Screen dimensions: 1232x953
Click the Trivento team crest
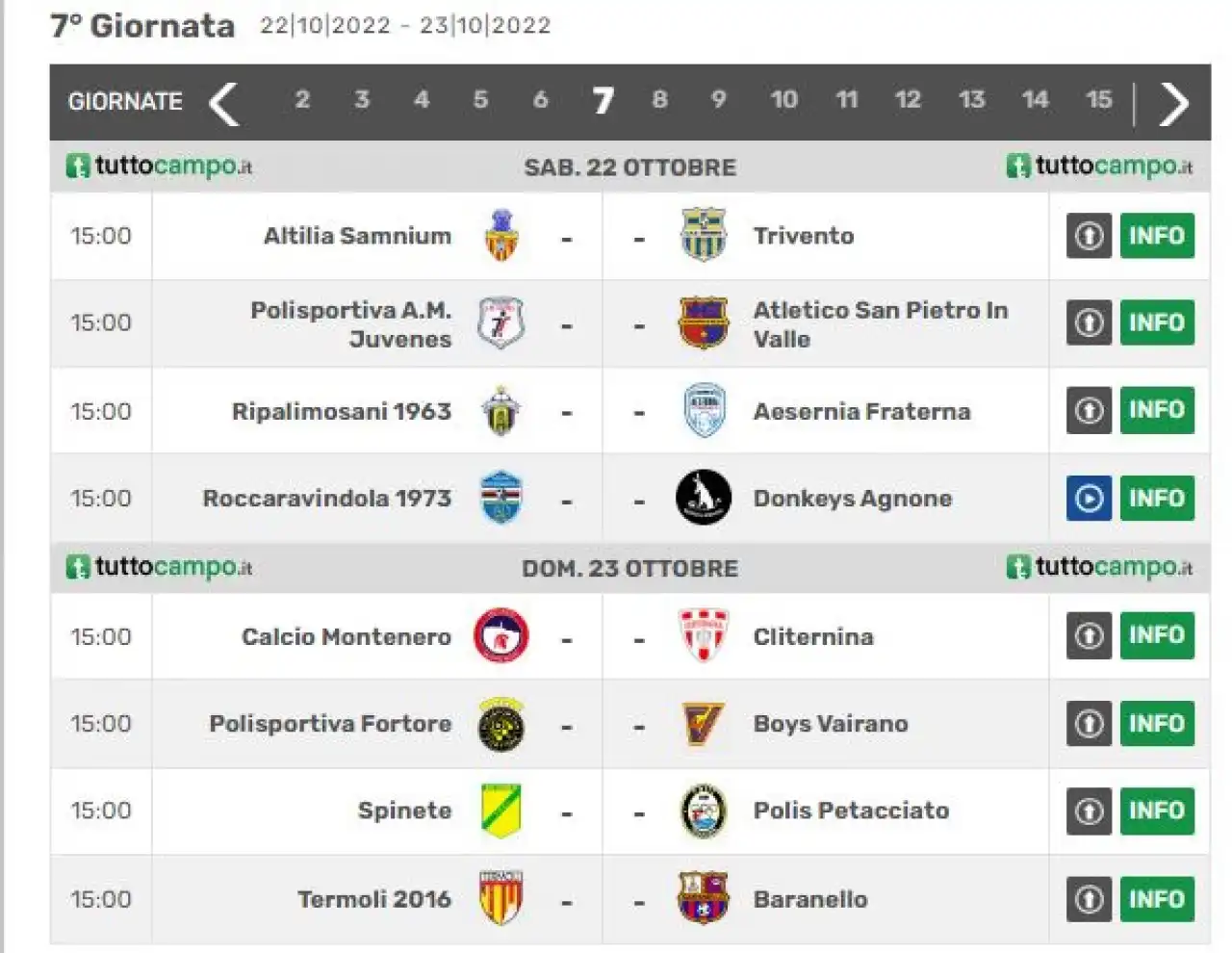point(704,235)
